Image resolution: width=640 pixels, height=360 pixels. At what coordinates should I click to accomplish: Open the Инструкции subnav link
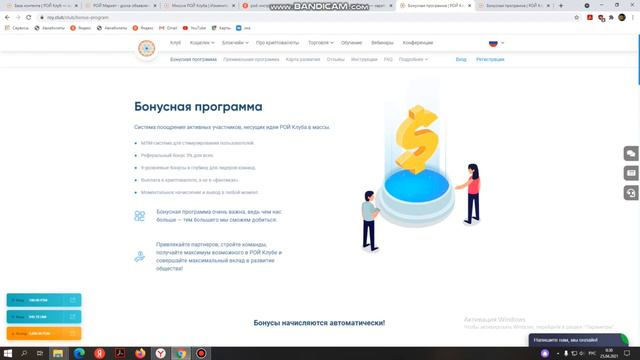[x=364, y=60]
